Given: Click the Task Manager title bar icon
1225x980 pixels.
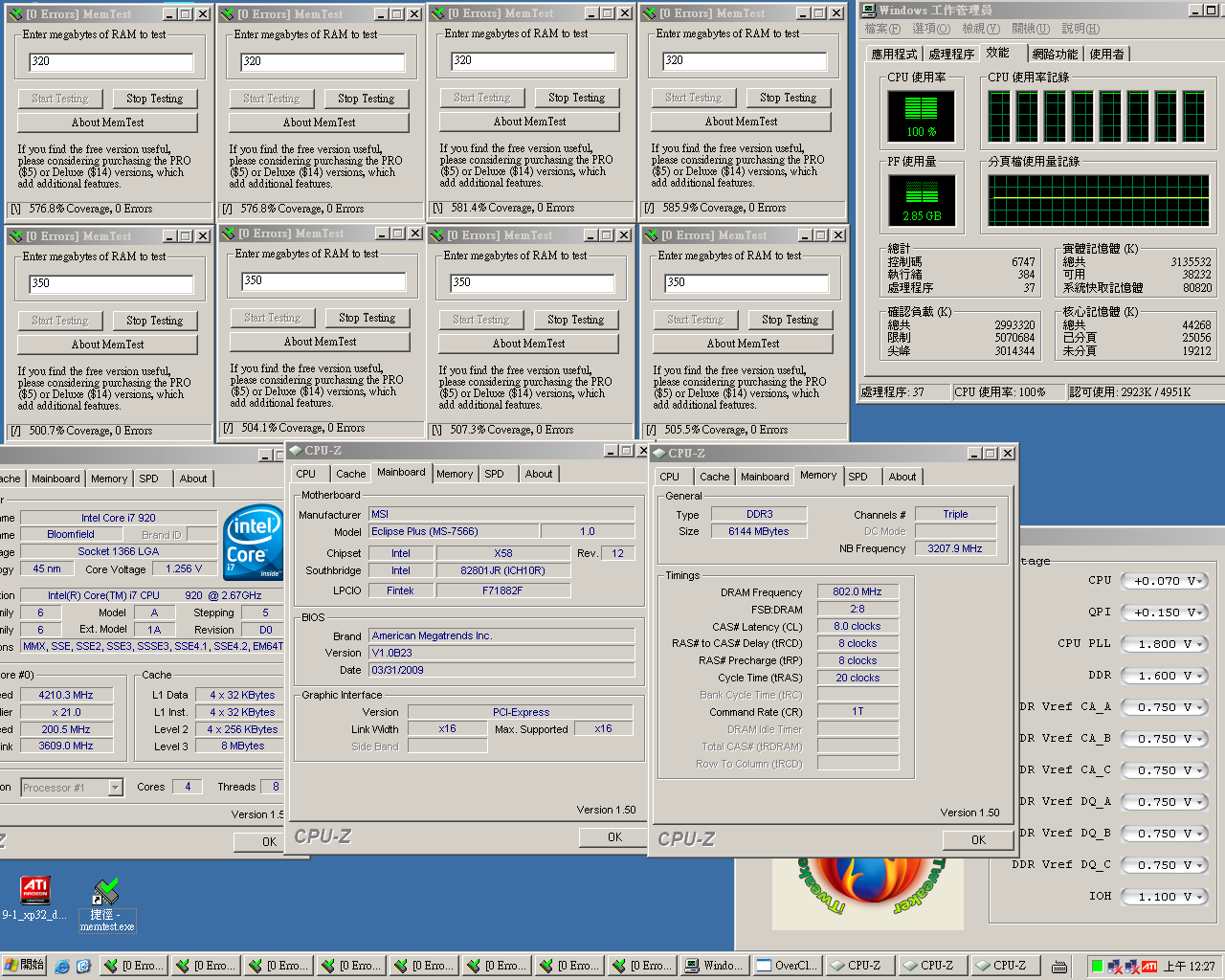Looking at the screenshot, I should point(868,11).
